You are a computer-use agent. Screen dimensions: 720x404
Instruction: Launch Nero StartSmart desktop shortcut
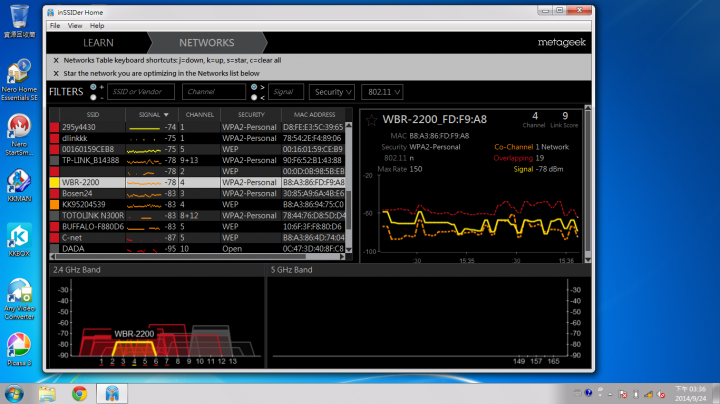point(19,135)
